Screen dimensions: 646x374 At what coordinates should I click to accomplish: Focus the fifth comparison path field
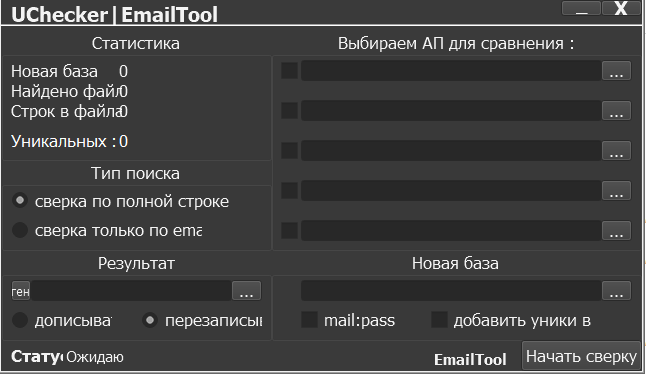coord(451,231)
